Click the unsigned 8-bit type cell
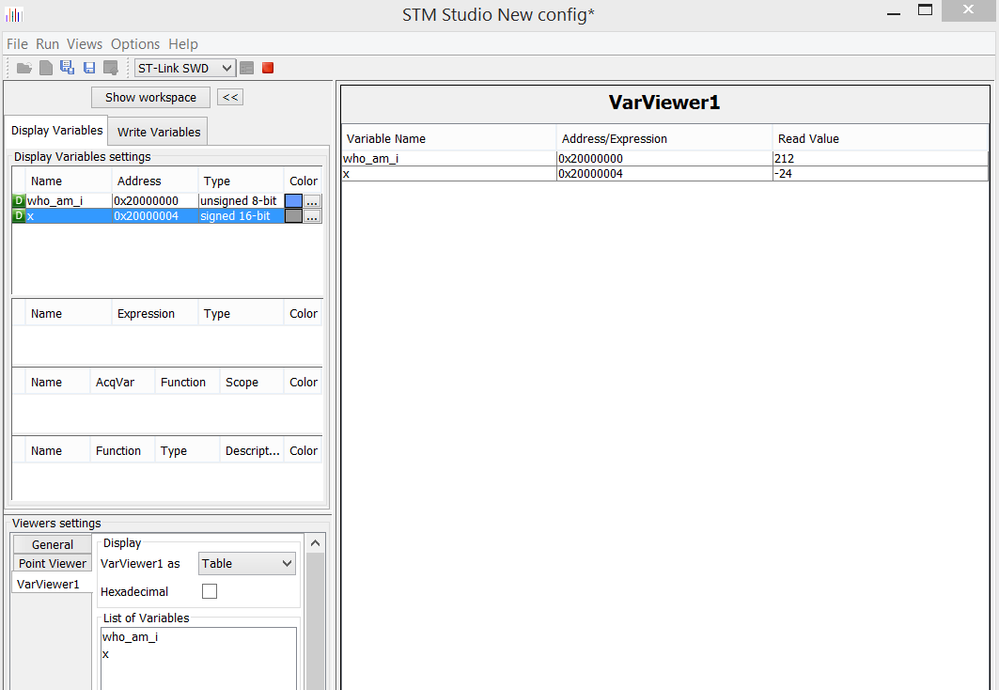 coord(241,201)
